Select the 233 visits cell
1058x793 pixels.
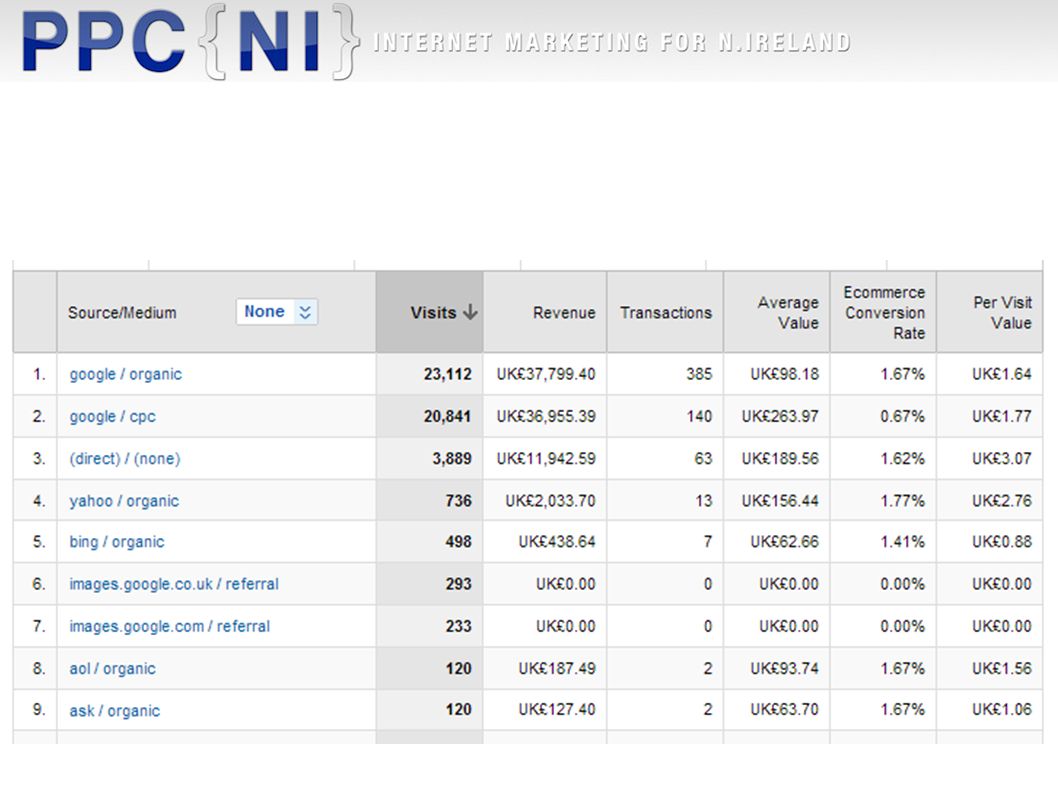[430, 626]
